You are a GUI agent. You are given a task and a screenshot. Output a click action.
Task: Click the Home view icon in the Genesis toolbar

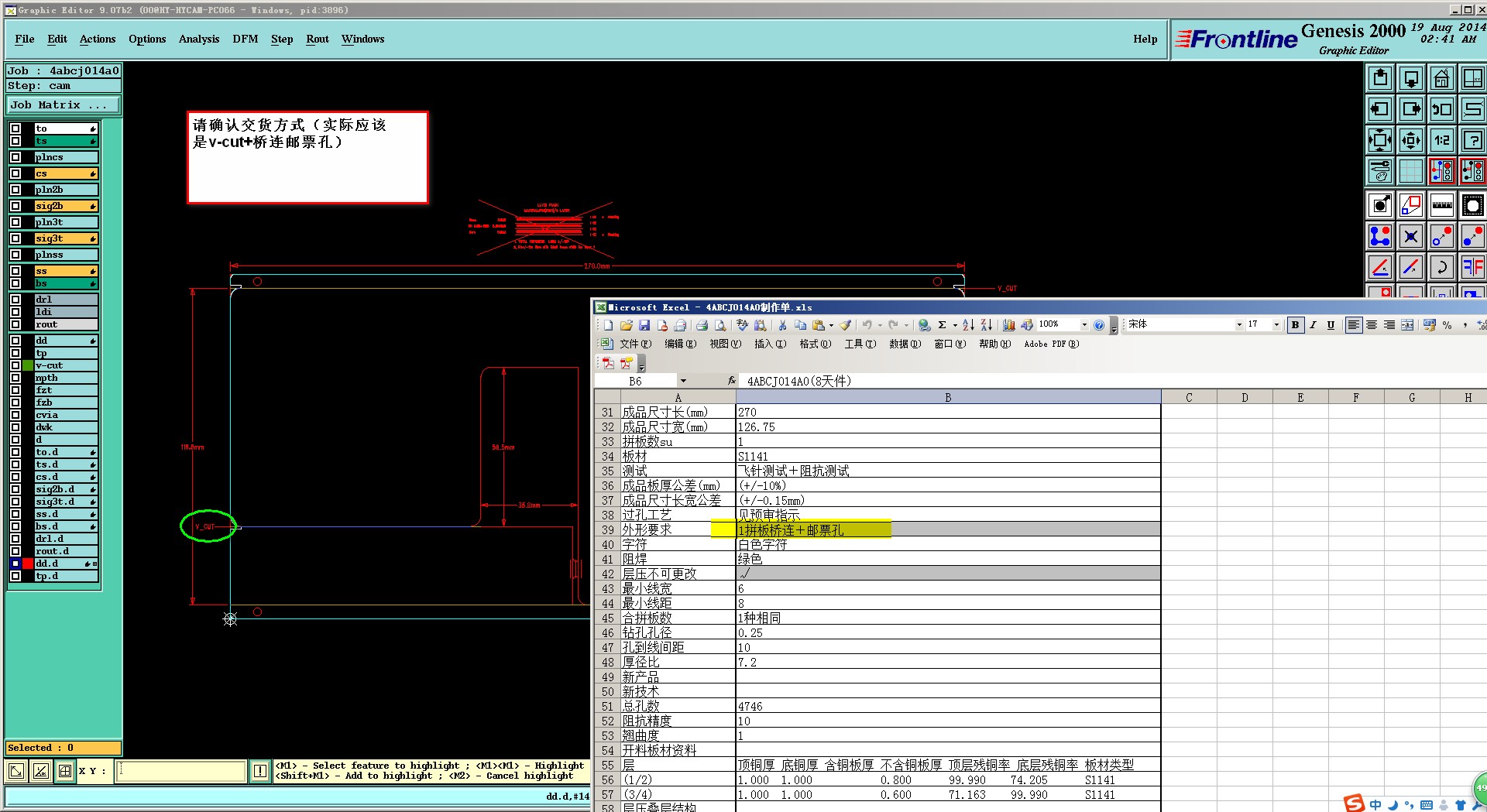1441,78
